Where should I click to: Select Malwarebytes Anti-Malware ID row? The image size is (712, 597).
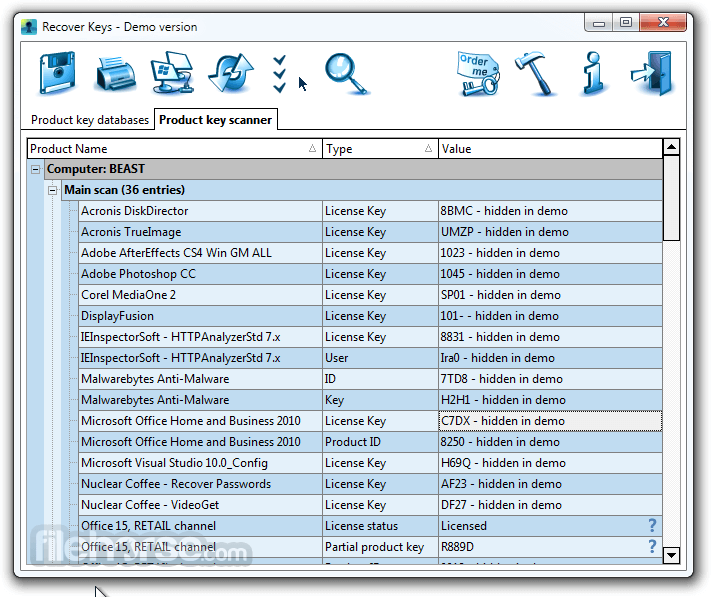coord(371,379)
